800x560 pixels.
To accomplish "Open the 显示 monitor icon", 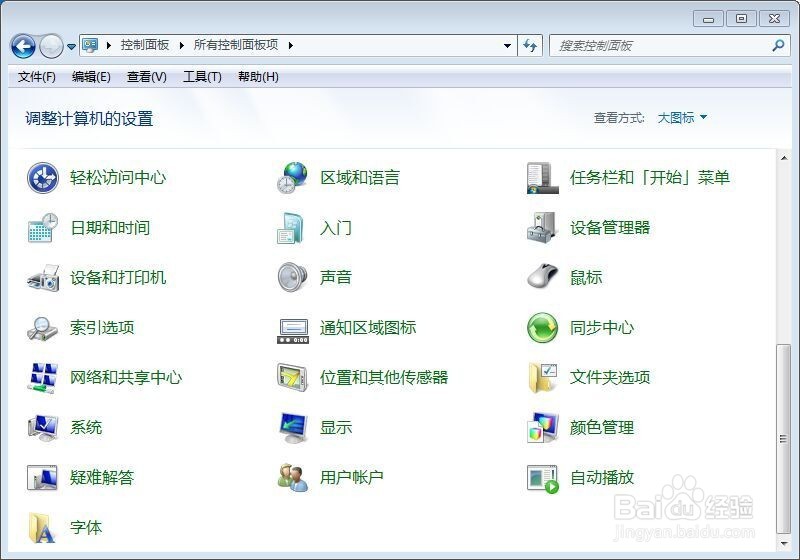I will click(x=292, y=427).
